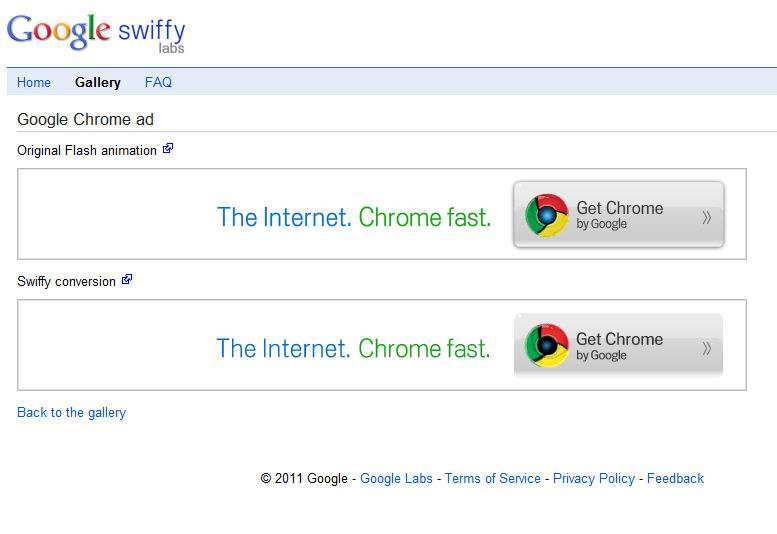Open the Google Labs footer link
The image size is (777, 534).
click(x=396, y=479)
